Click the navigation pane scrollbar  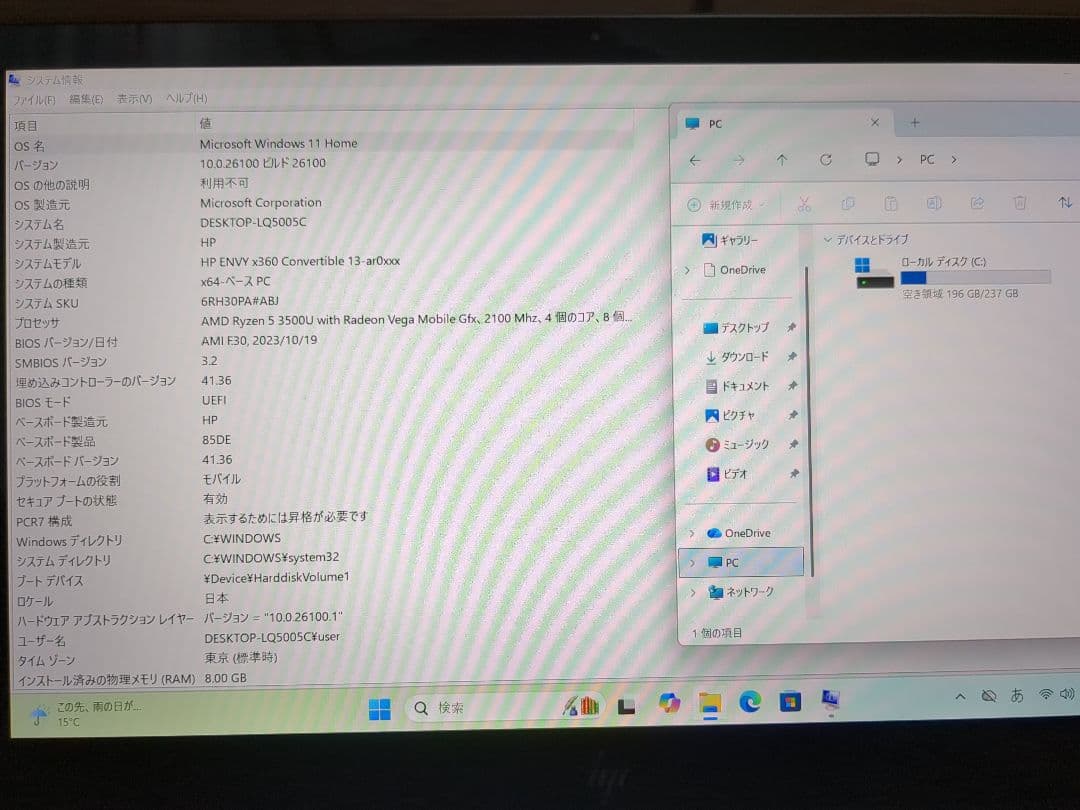(809, 420)
